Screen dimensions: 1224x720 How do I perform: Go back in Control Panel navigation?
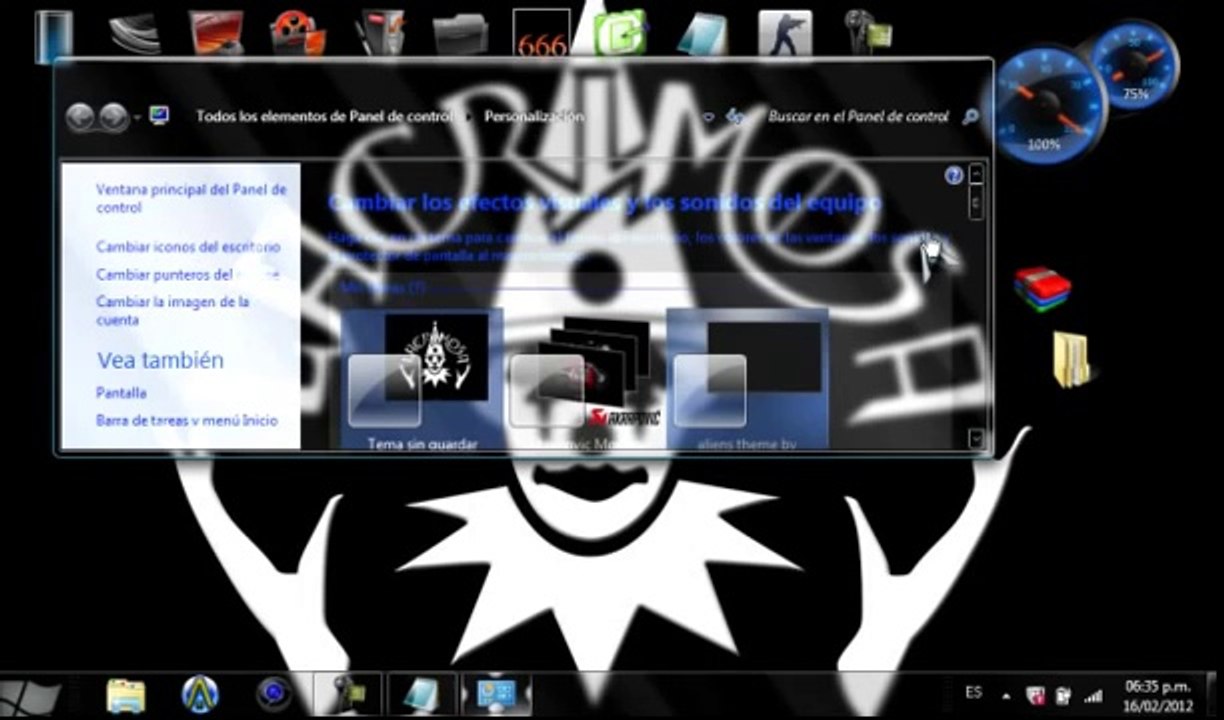click(x=80, y=117)
